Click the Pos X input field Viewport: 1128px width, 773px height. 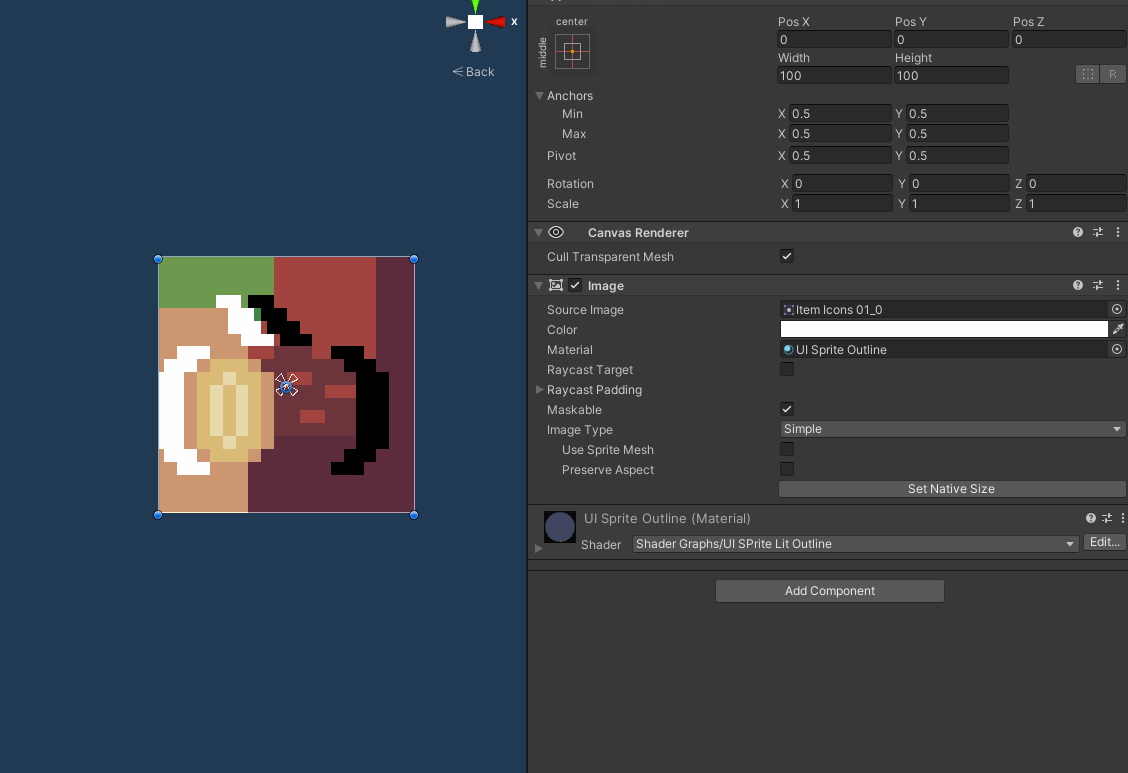[834, 39]
